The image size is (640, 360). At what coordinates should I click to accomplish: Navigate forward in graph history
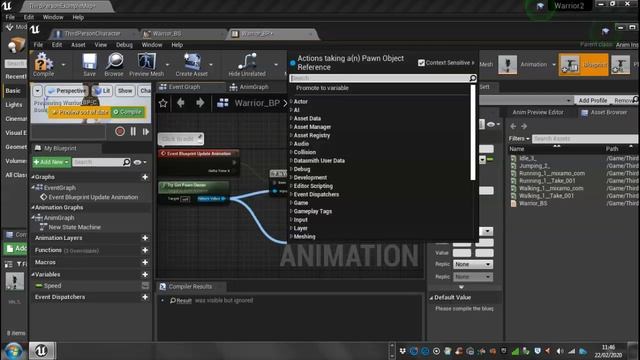click(x=200, y=103)
